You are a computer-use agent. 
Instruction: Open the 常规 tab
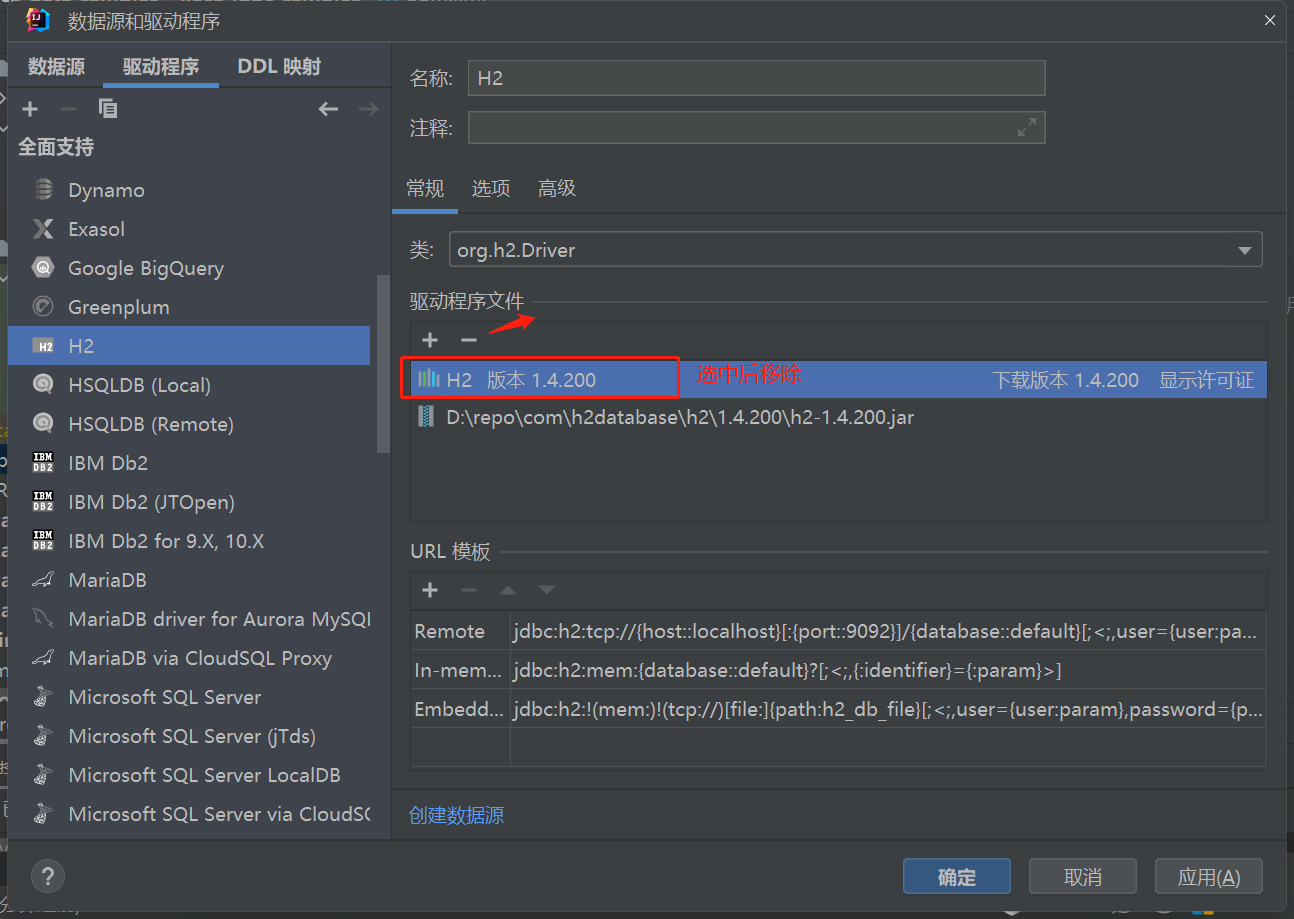(x=425, y=188)
